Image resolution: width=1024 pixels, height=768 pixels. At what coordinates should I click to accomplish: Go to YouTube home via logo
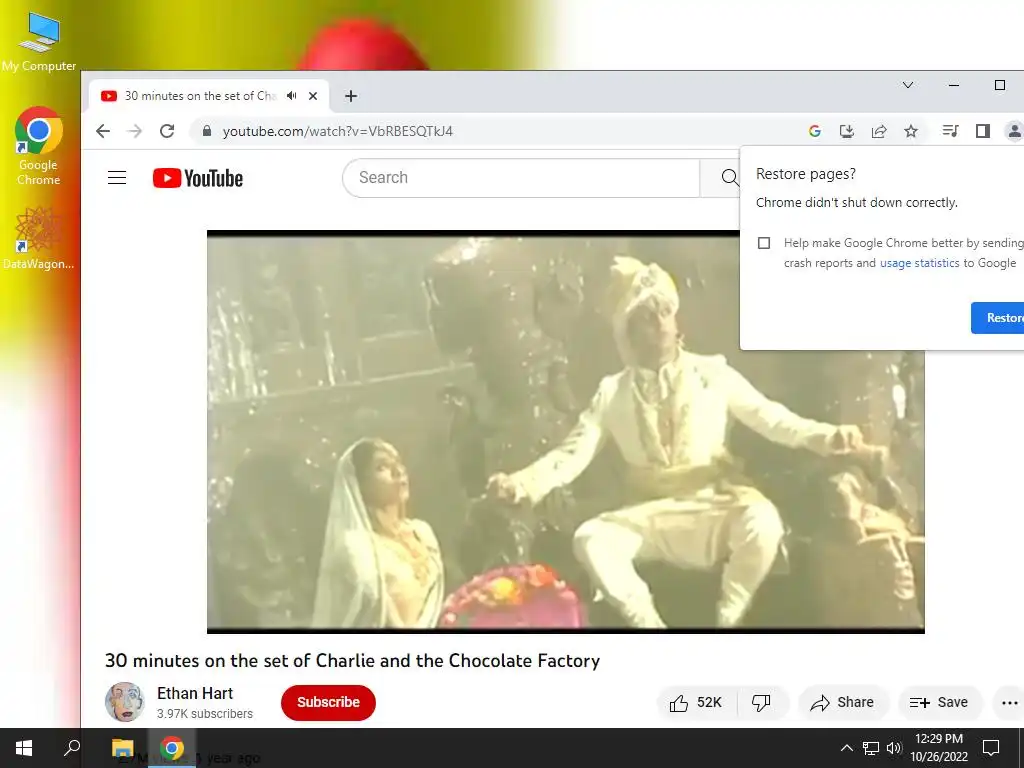coord(198,178)
